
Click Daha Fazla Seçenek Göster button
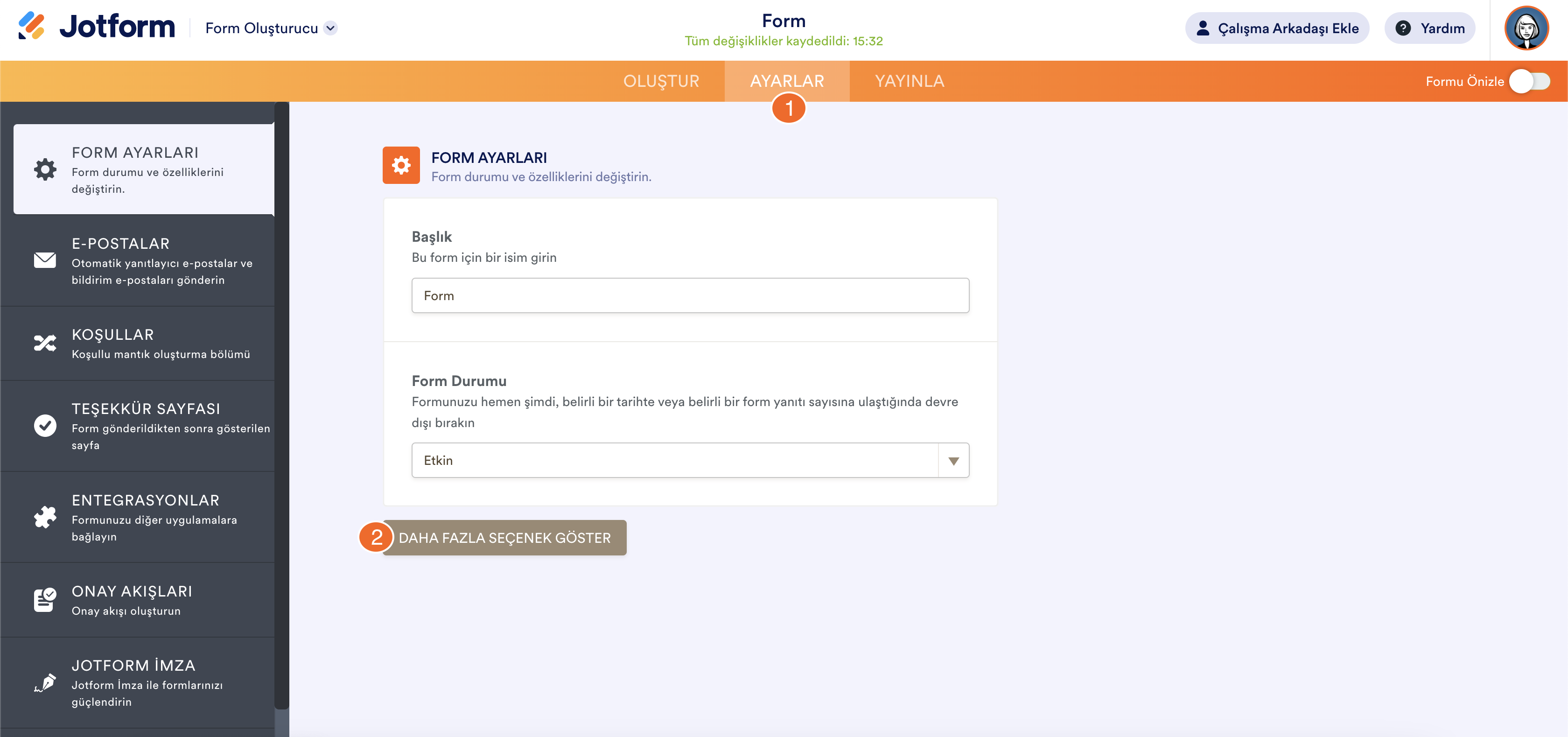[x=504, y=538]
